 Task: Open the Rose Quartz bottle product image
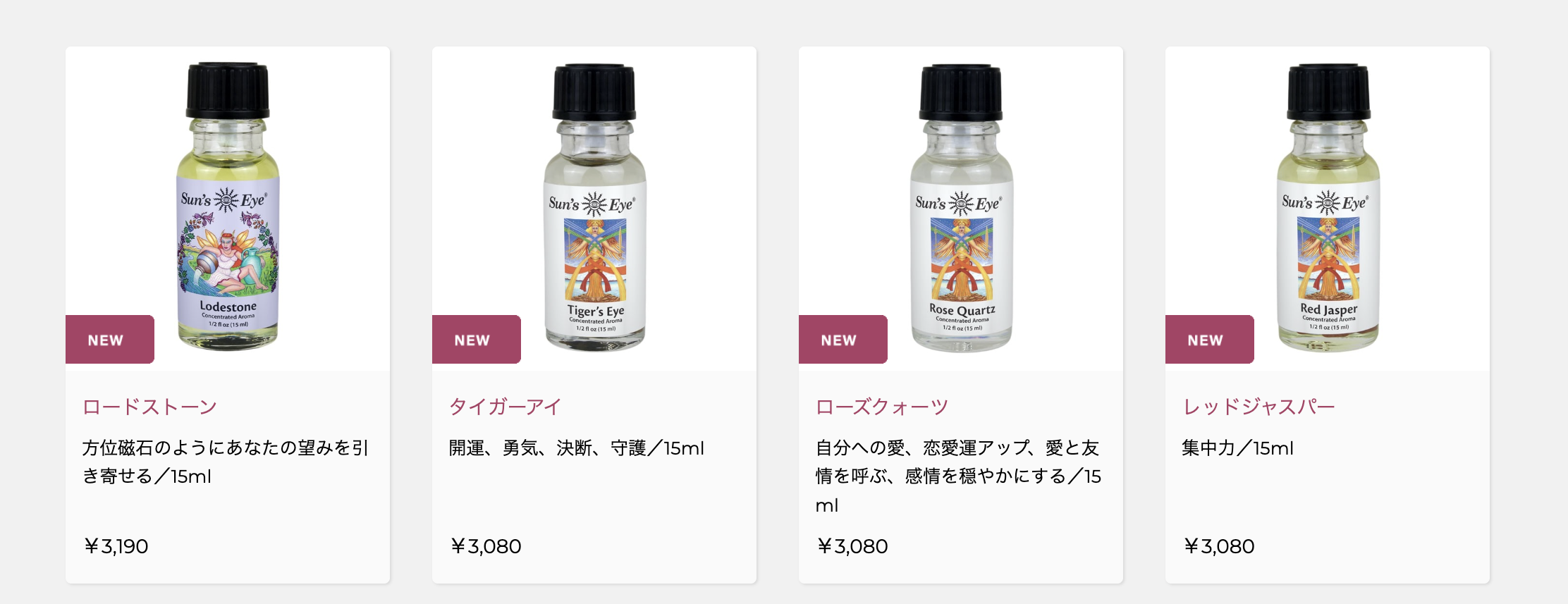961,209
